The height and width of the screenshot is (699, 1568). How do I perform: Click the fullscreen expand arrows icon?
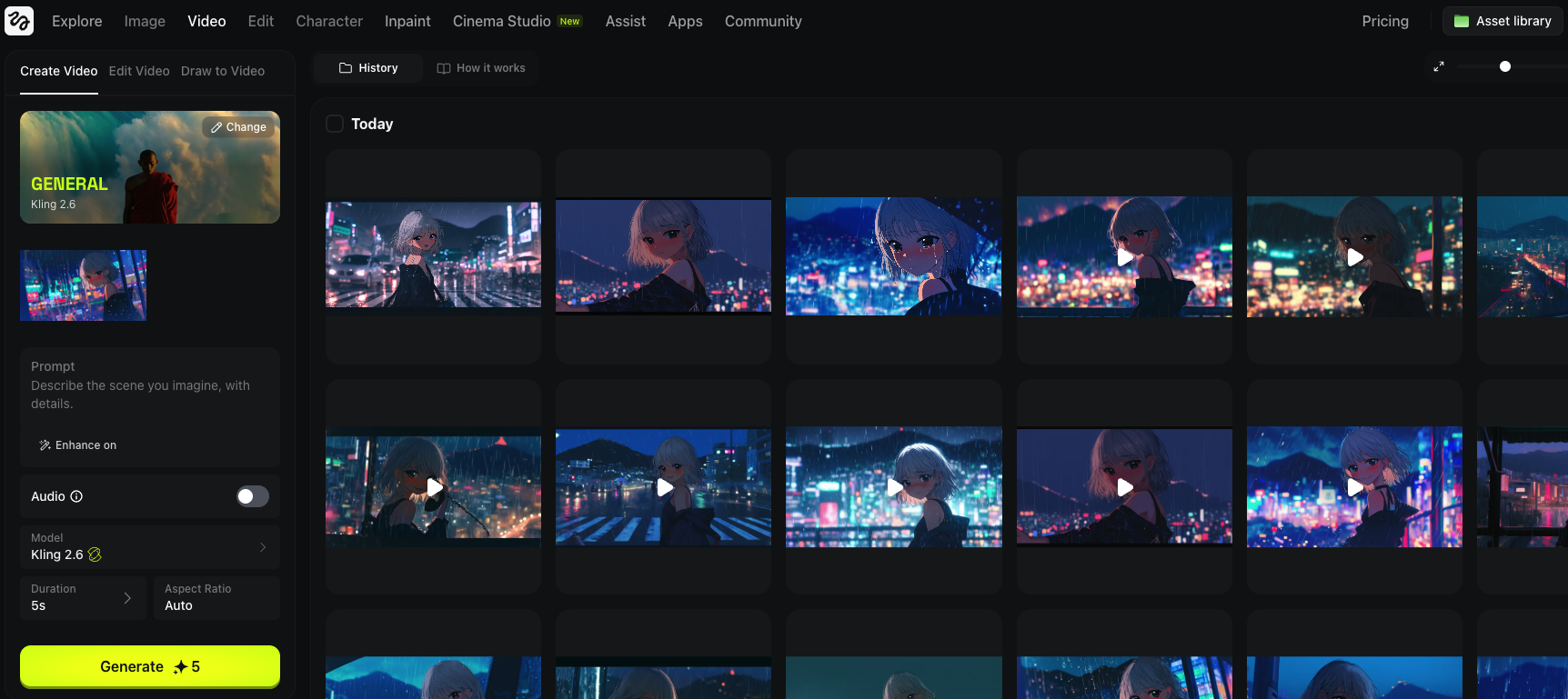(x=1439, y=66)
